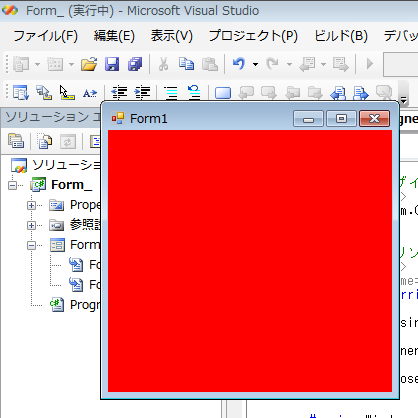Click the complete word A icon

pyautogui.click(x=90, y=93)
